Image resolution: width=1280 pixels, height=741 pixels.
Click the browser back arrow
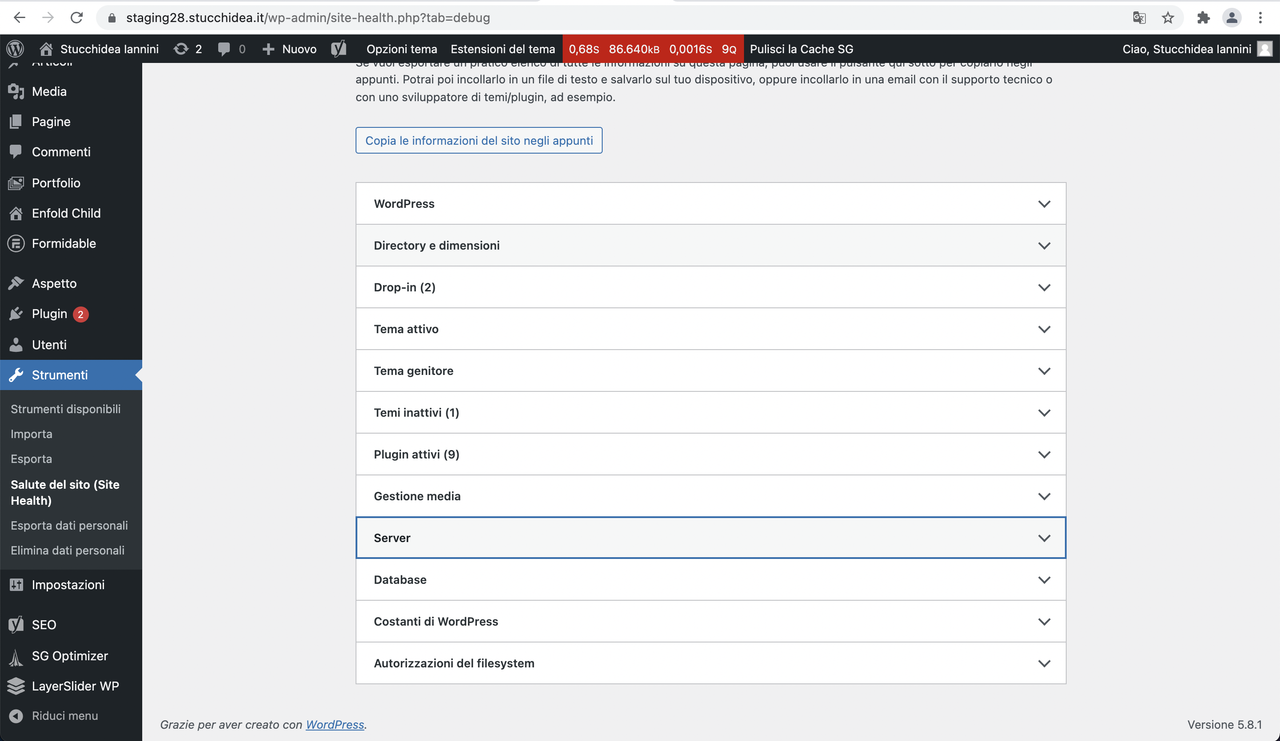[x=19, y=17]
